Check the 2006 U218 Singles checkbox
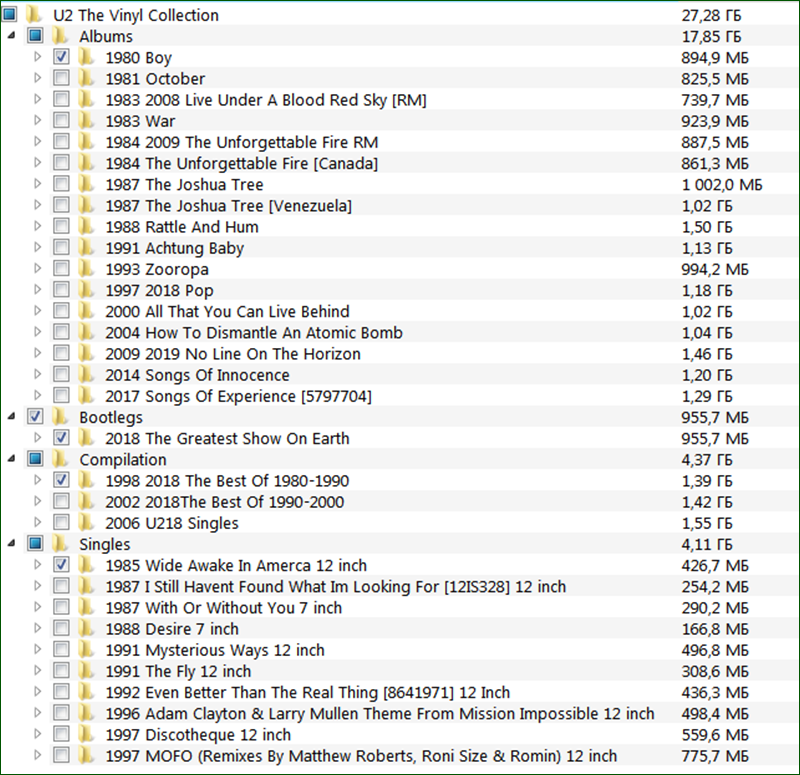This screenshot has width=800, height=775. pyautogui.click(x=61, y=522)
